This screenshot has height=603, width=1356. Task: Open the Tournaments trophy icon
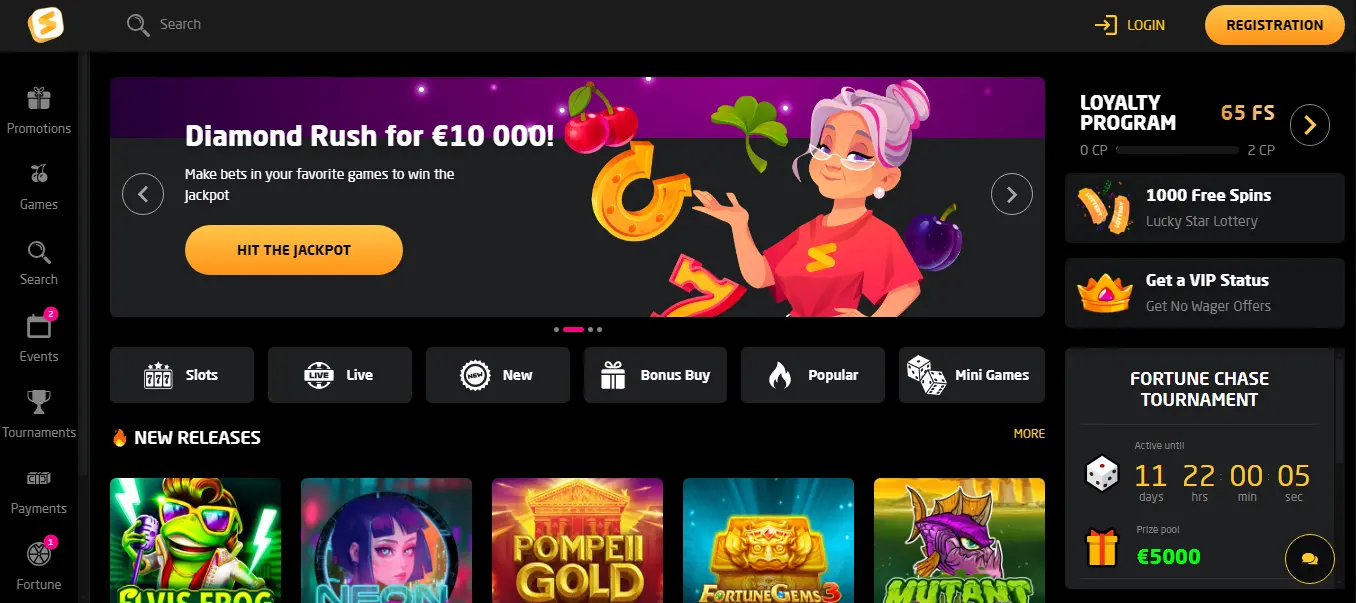(x=39, y=402)
